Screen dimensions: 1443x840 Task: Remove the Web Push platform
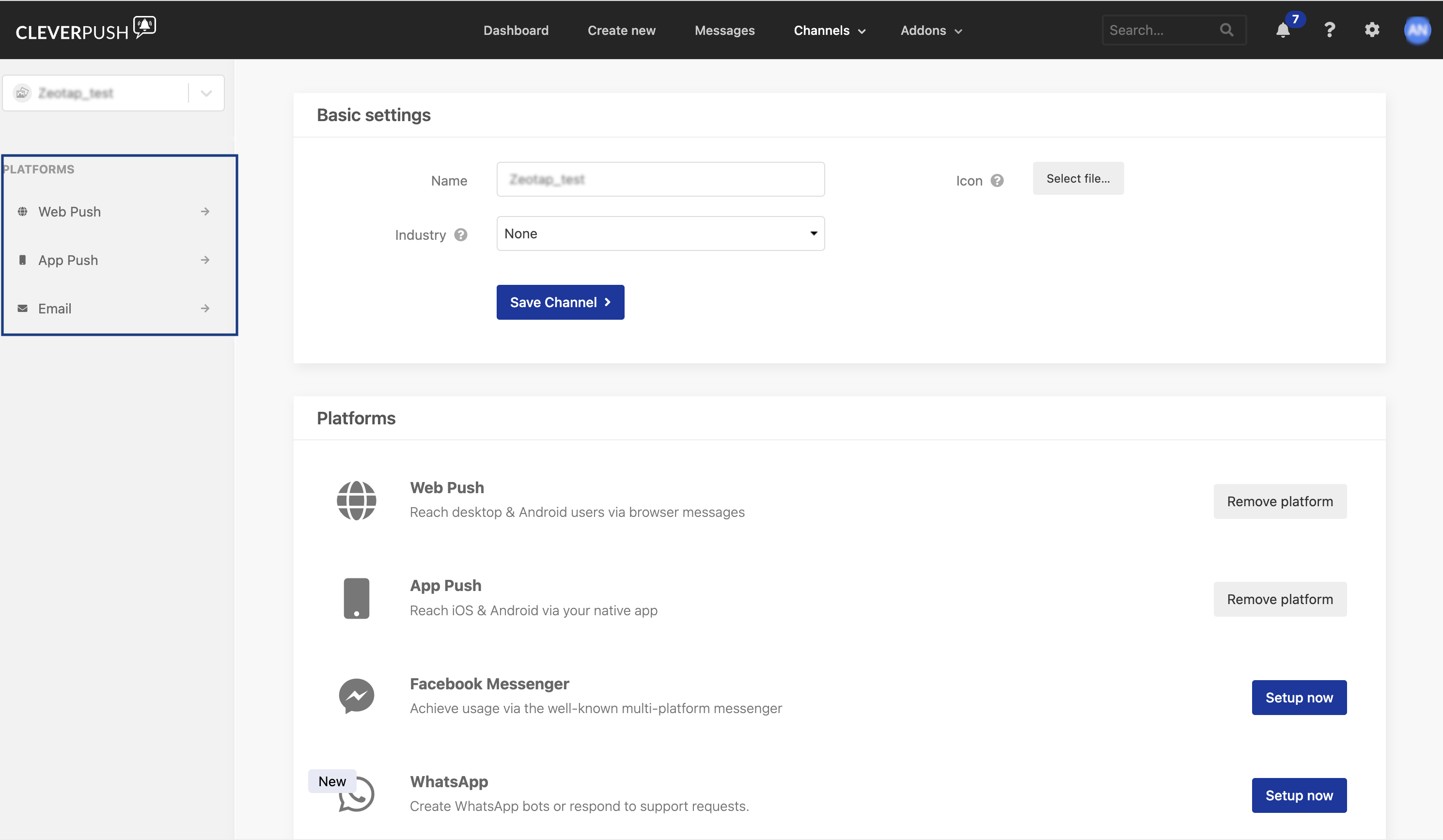pos(1279,501)
